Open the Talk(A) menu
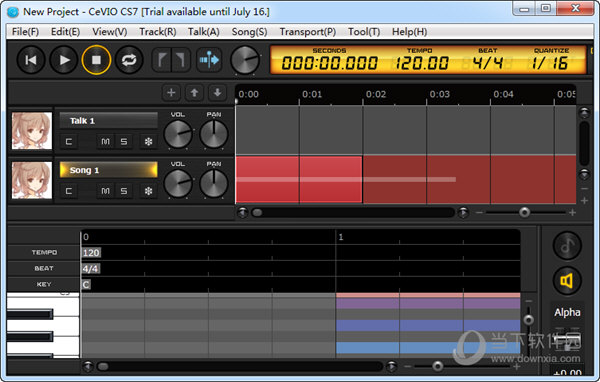 click(204, 32)
